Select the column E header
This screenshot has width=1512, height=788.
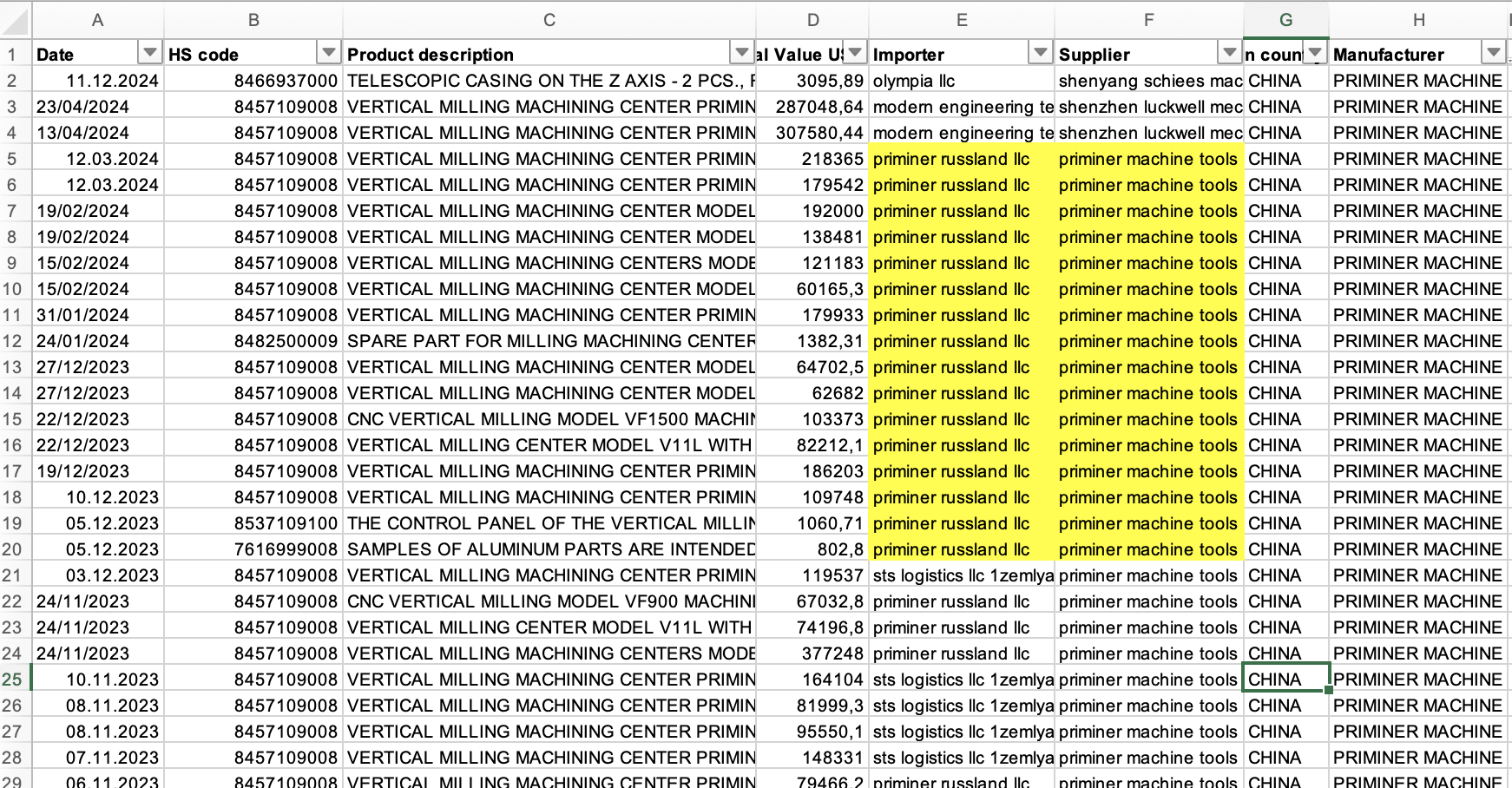click(961, 19)
